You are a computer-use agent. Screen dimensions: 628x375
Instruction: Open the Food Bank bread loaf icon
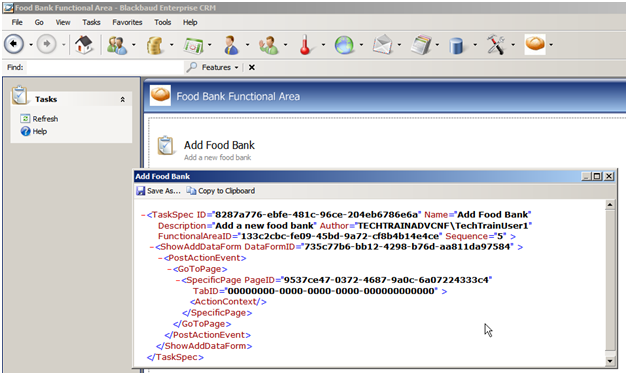coord(535,44)
